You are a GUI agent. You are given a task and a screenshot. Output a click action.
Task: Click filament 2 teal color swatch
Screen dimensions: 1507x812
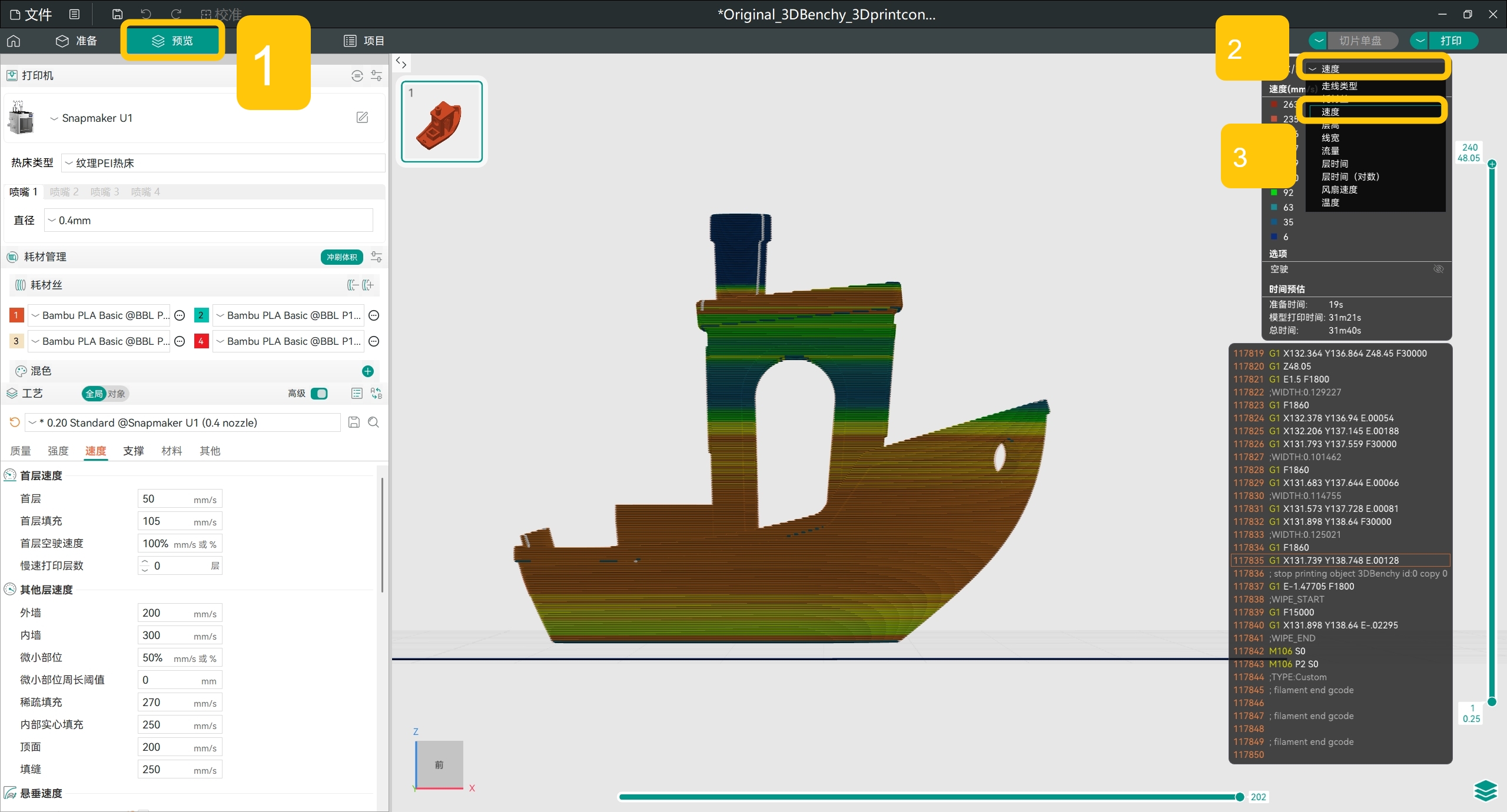click(x=201, y=315)
